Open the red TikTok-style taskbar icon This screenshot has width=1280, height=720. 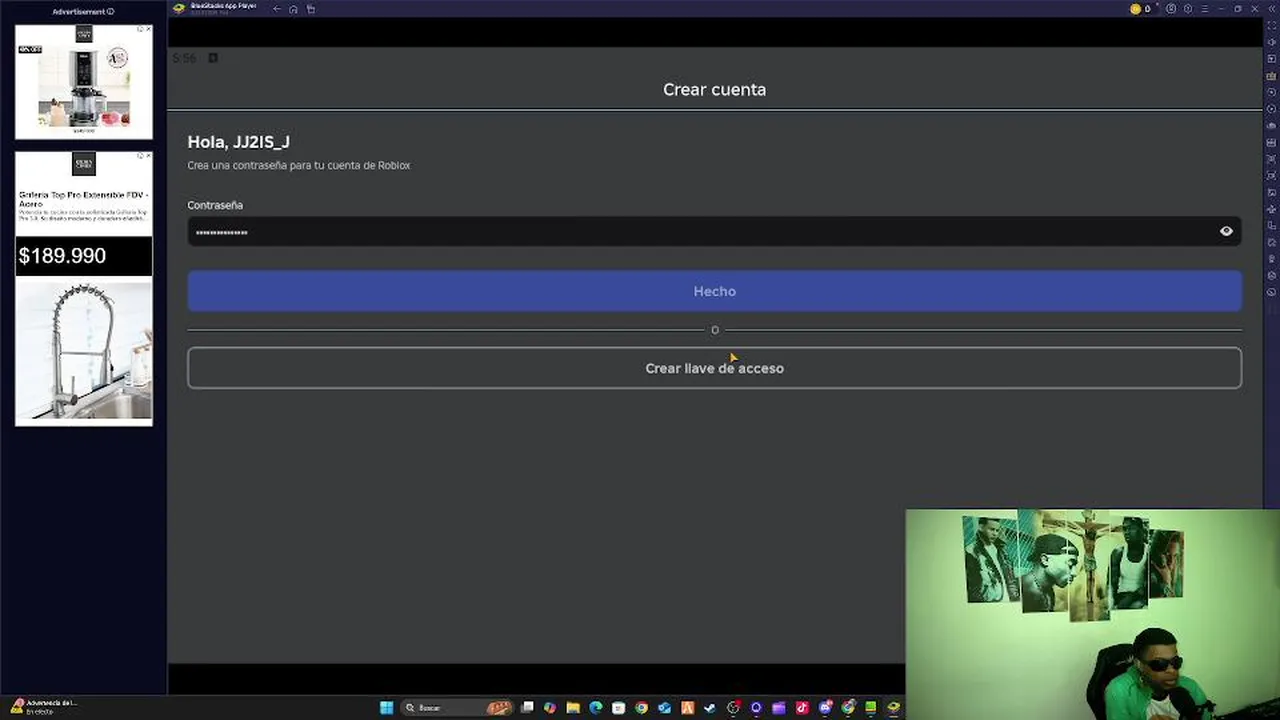[x=802, y=708]
